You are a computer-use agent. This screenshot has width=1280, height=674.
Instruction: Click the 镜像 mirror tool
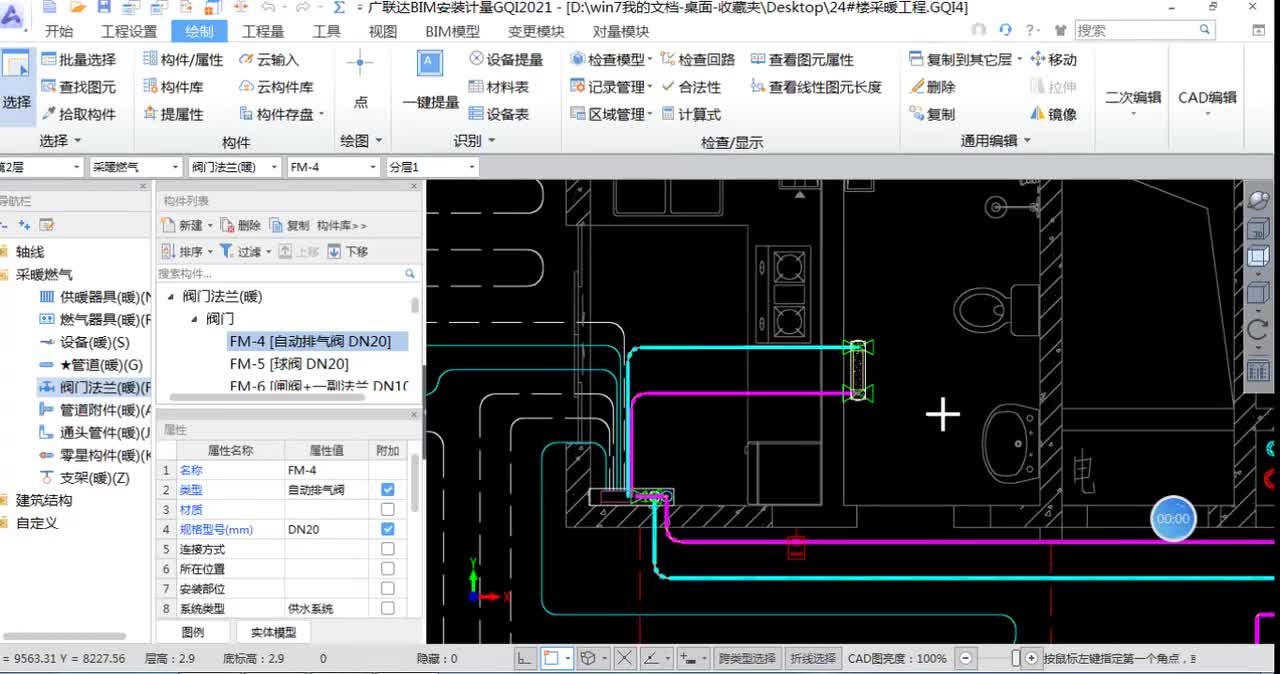[1053, 114]
